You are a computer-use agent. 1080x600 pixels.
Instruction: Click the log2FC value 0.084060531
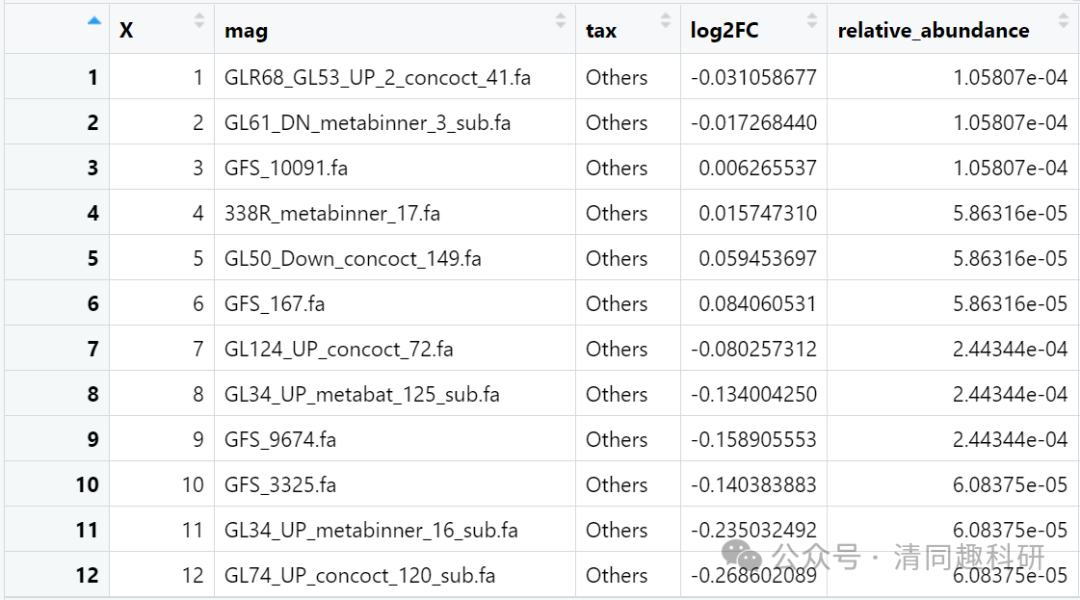[757, 304]
